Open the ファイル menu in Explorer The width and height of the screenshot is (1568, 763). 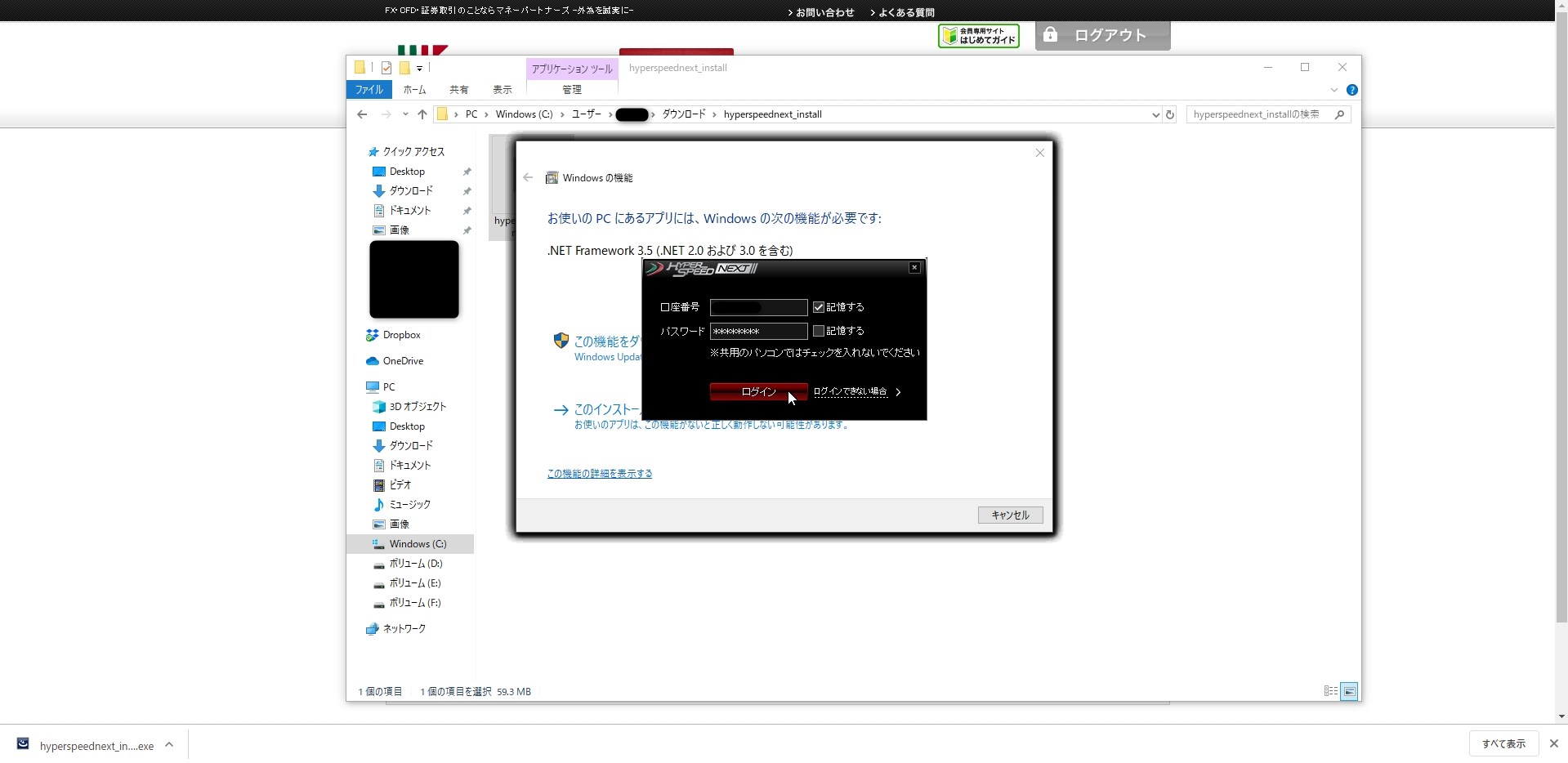tap(369, 90)
